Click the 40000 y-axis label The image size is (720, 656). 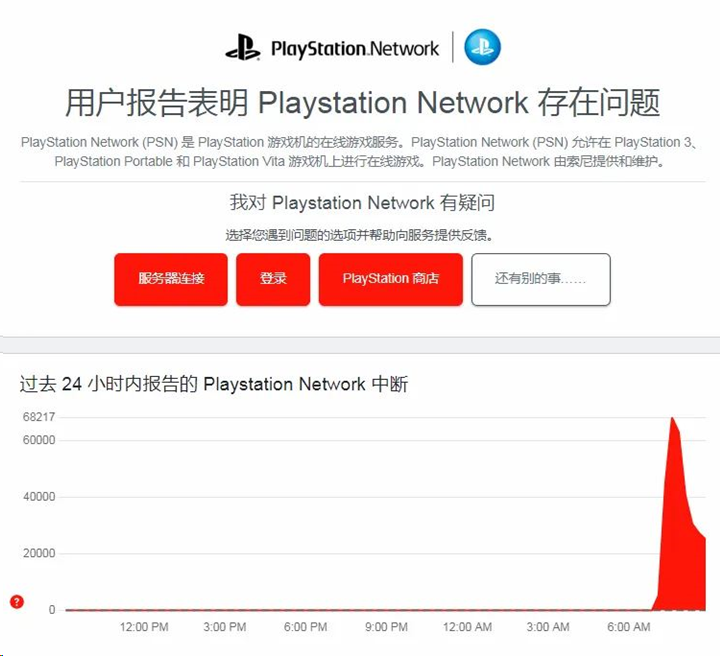38,497
